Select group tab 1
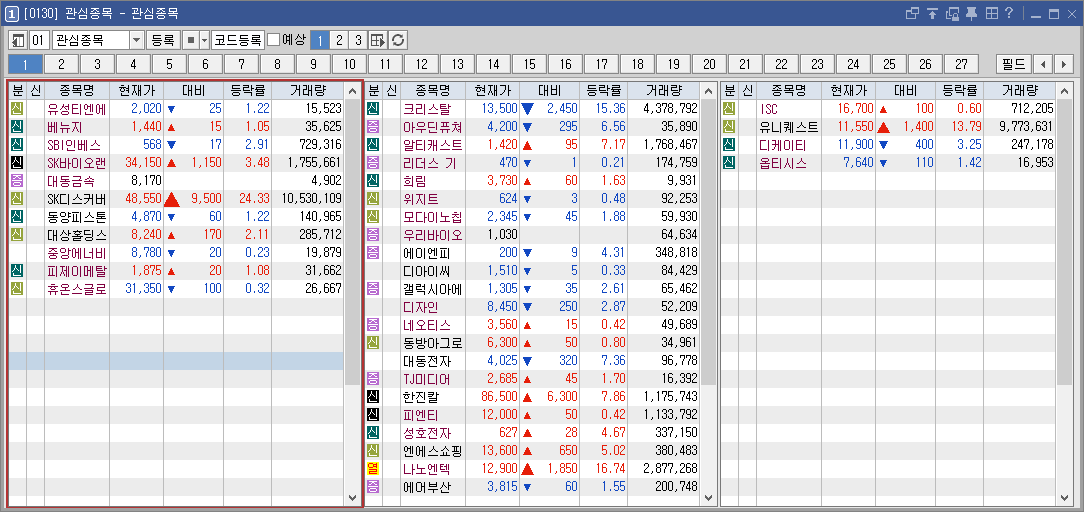Image resolution: width=1084 pixels, height=512 pixels. pos(26,64)
